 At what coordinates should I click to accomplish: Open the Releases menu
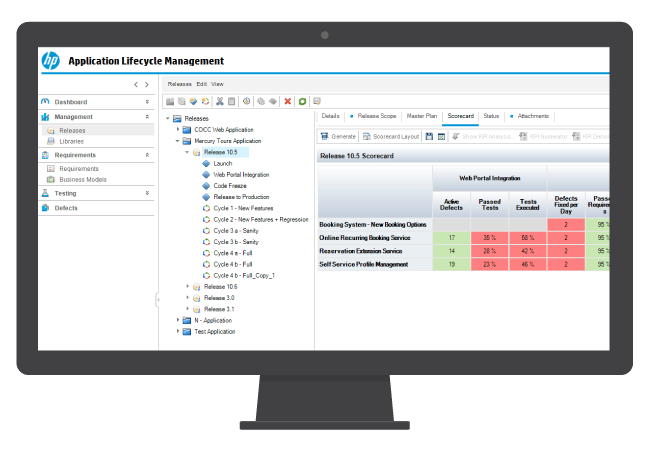point(179,84)
